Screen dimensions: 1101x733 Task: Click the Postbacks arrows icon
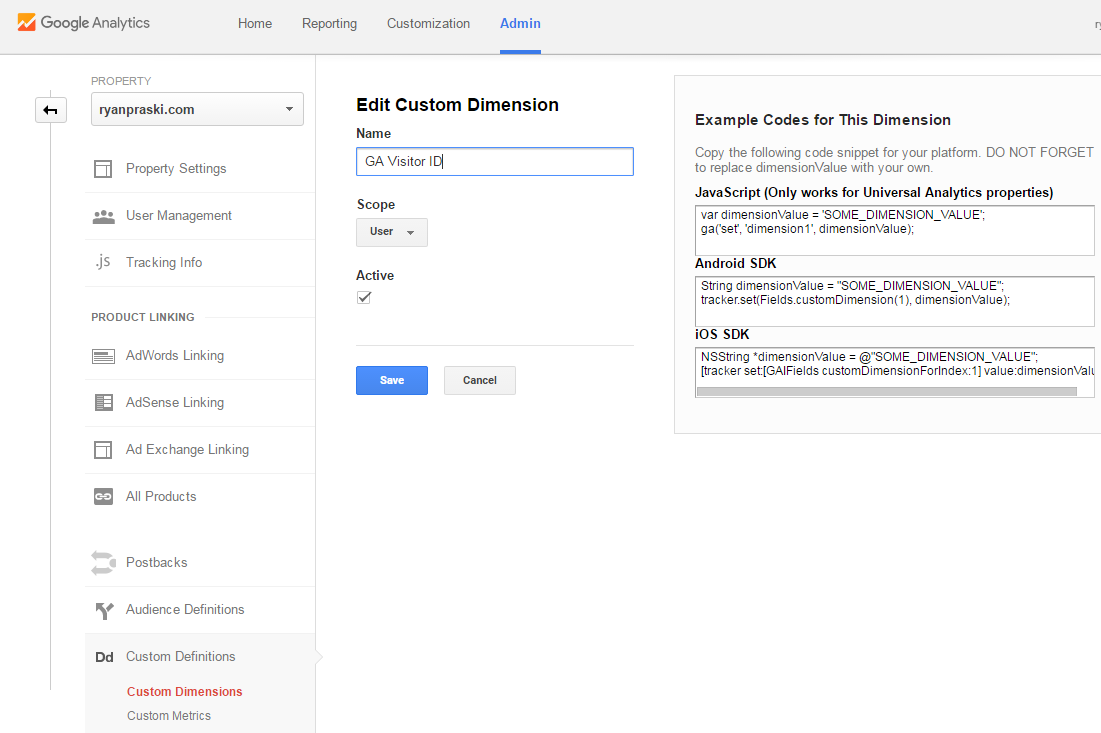click(103, 562)
